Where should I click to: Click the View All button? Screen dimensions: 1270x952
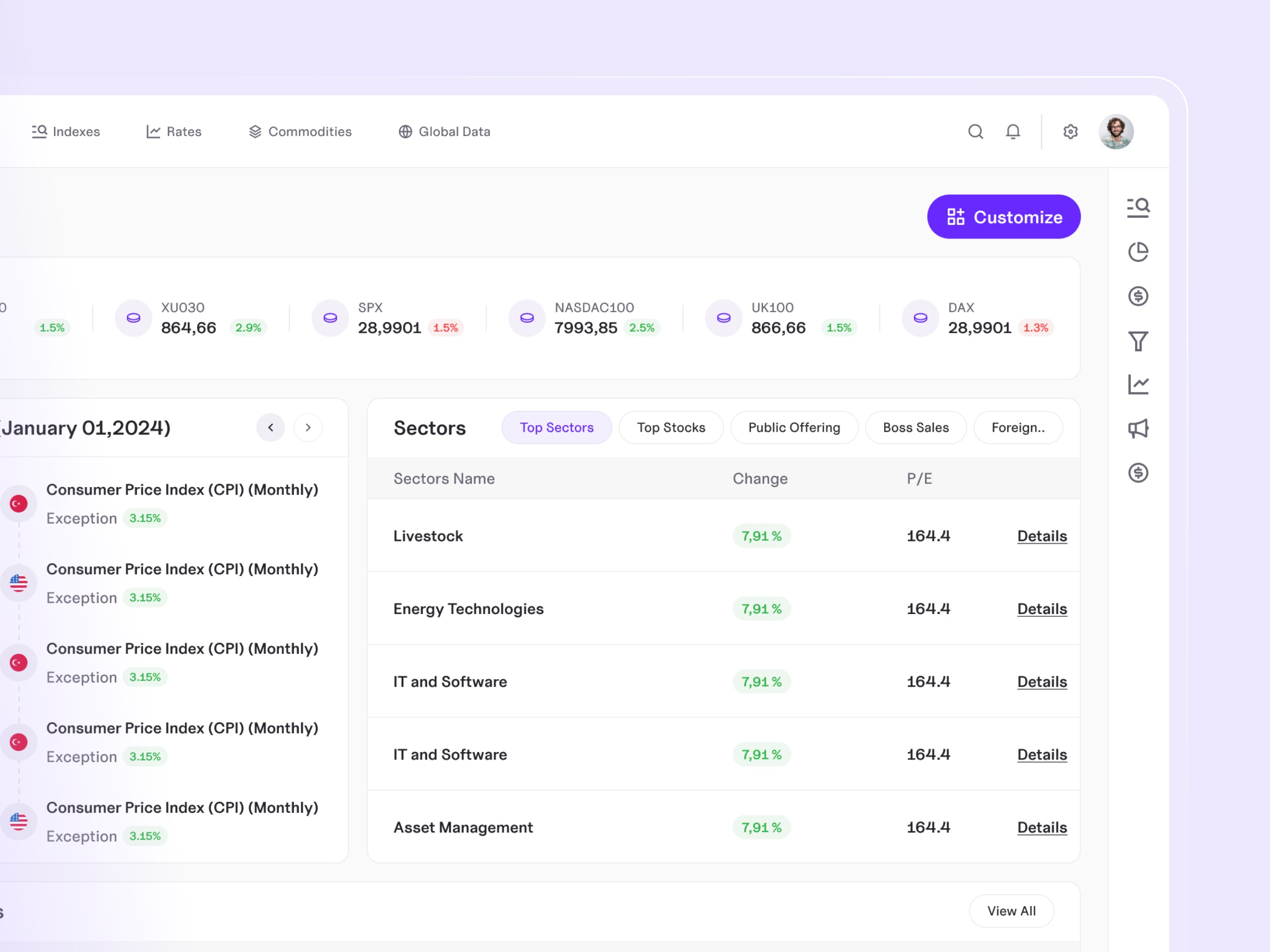(1012, 911)
